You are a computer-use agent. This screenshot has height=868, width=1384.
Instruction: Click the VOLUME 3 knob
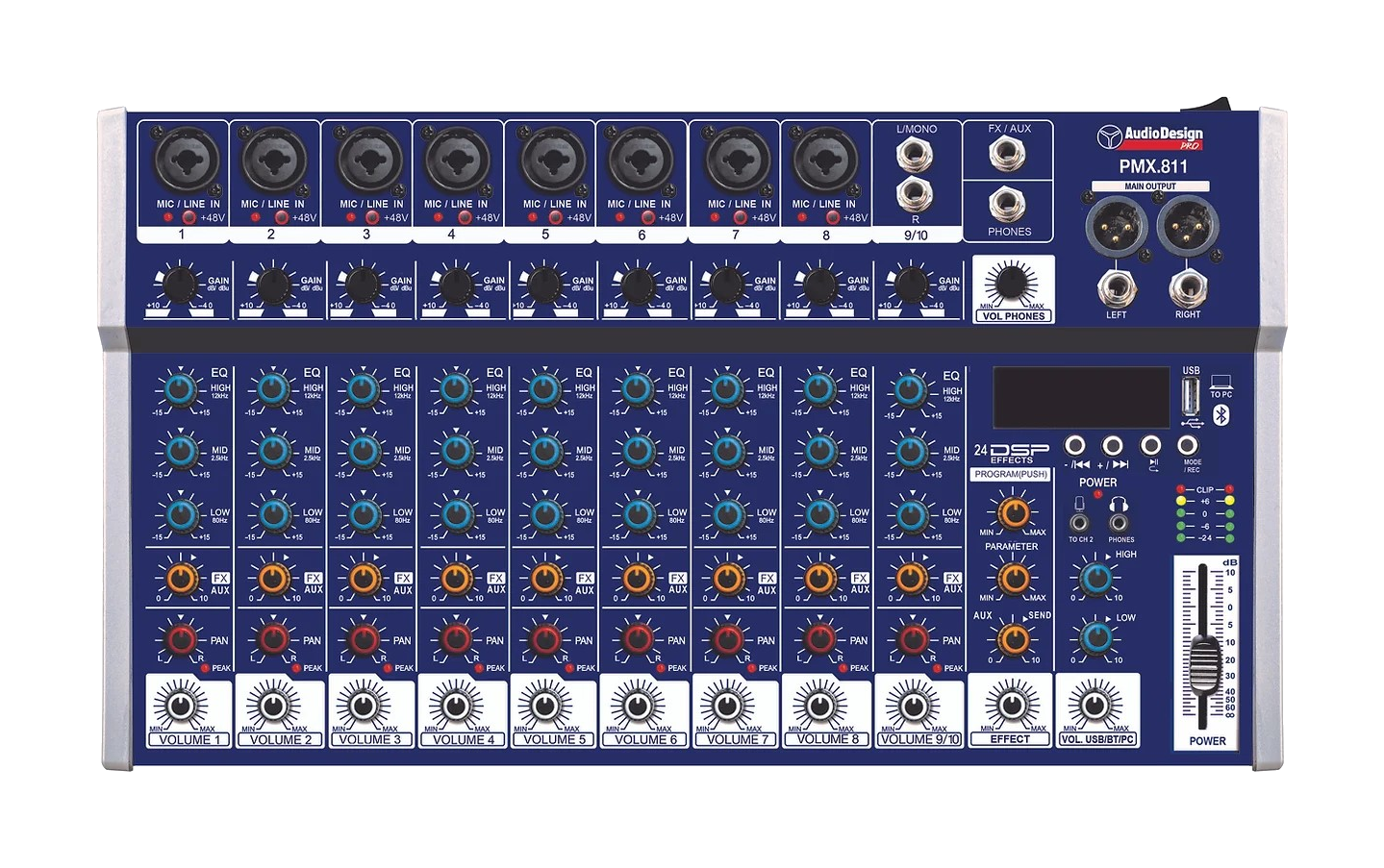tap(365, 707)
